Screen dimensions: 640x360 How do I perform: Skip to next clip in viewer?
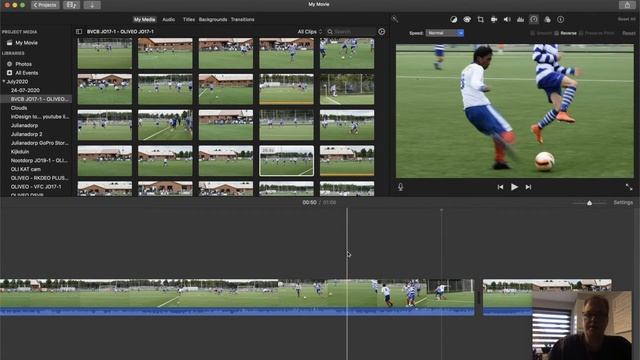click(528, 187)
